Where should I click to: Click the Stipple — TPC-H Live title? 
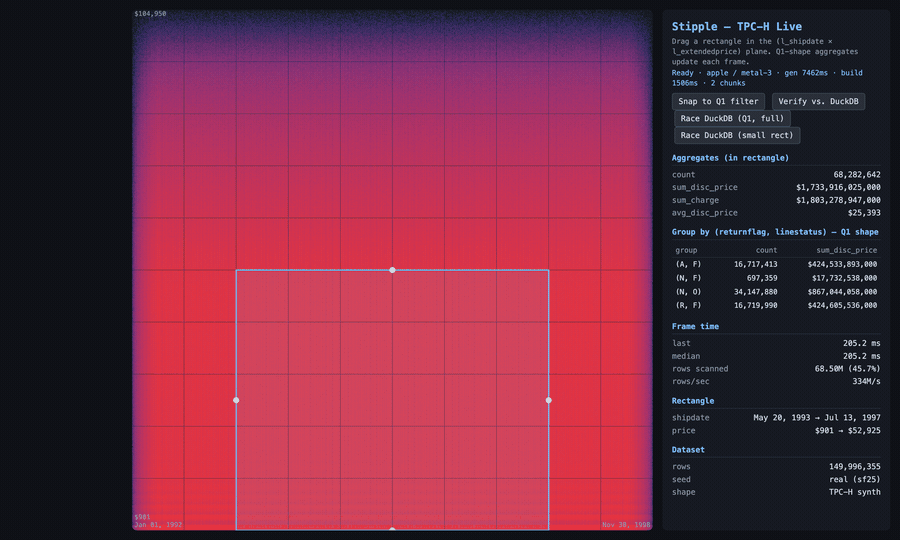click(x=736, y=26)
